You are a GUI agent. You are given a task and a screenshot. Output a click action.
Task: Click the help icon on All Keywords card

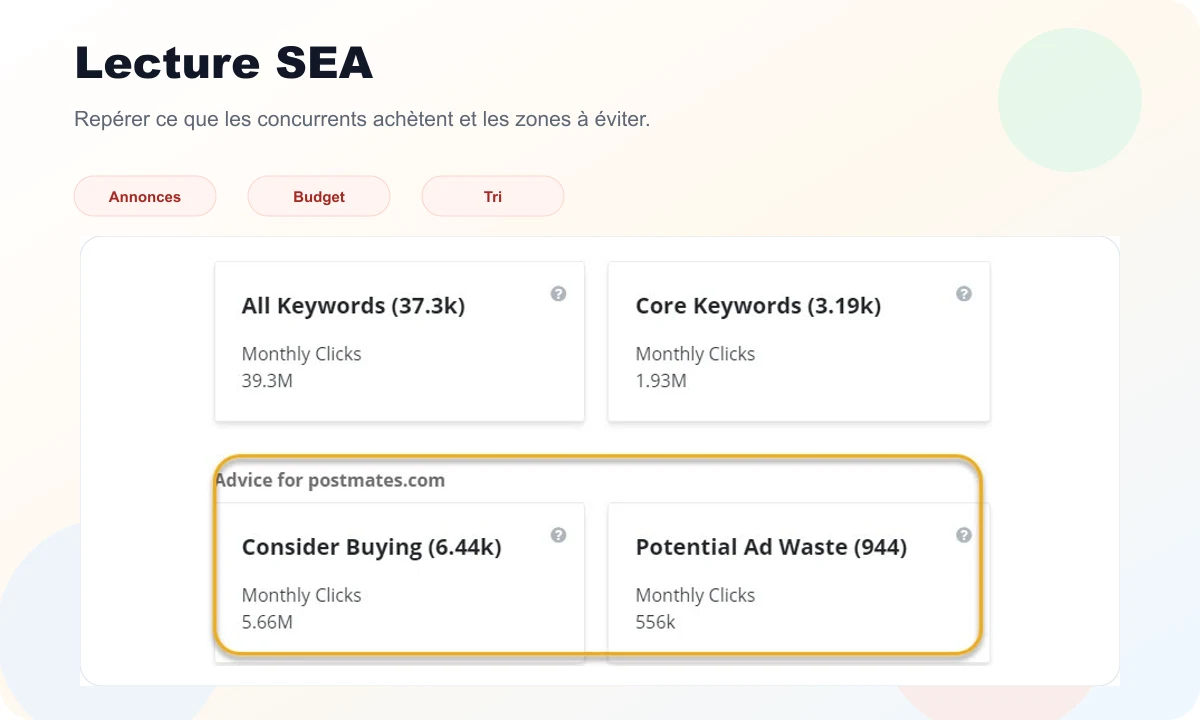point(559,294)
